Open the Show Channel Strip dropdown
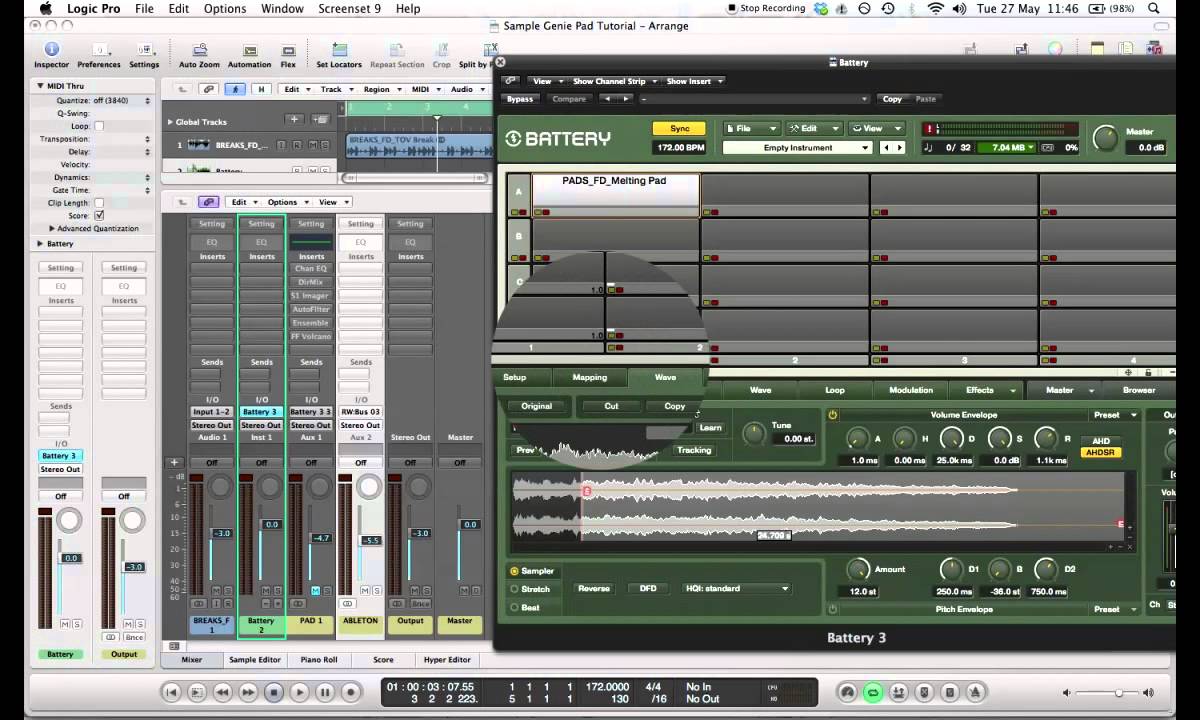Viewport: 1200px width, 720px height. 613,81
